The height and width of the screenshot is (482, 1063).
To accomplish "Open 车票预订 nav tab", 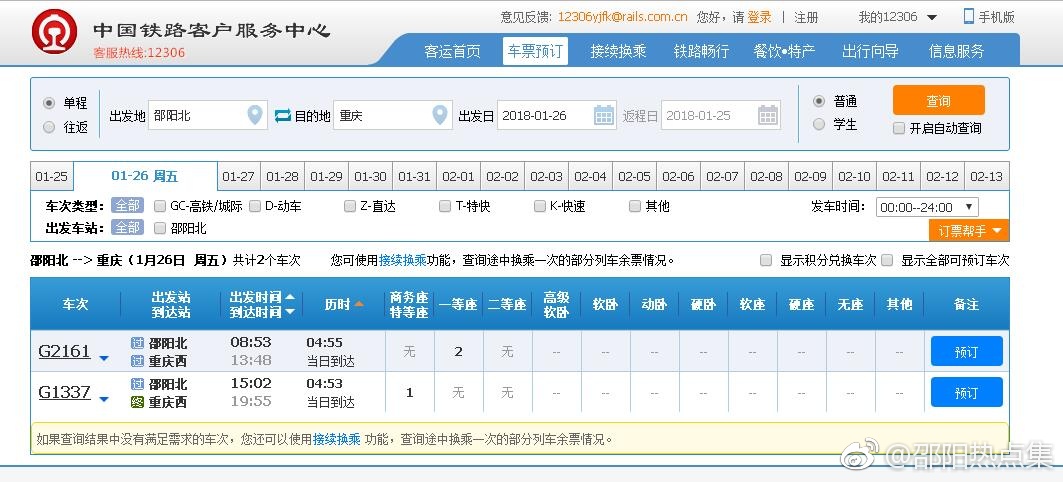I will tap(535, 51).
